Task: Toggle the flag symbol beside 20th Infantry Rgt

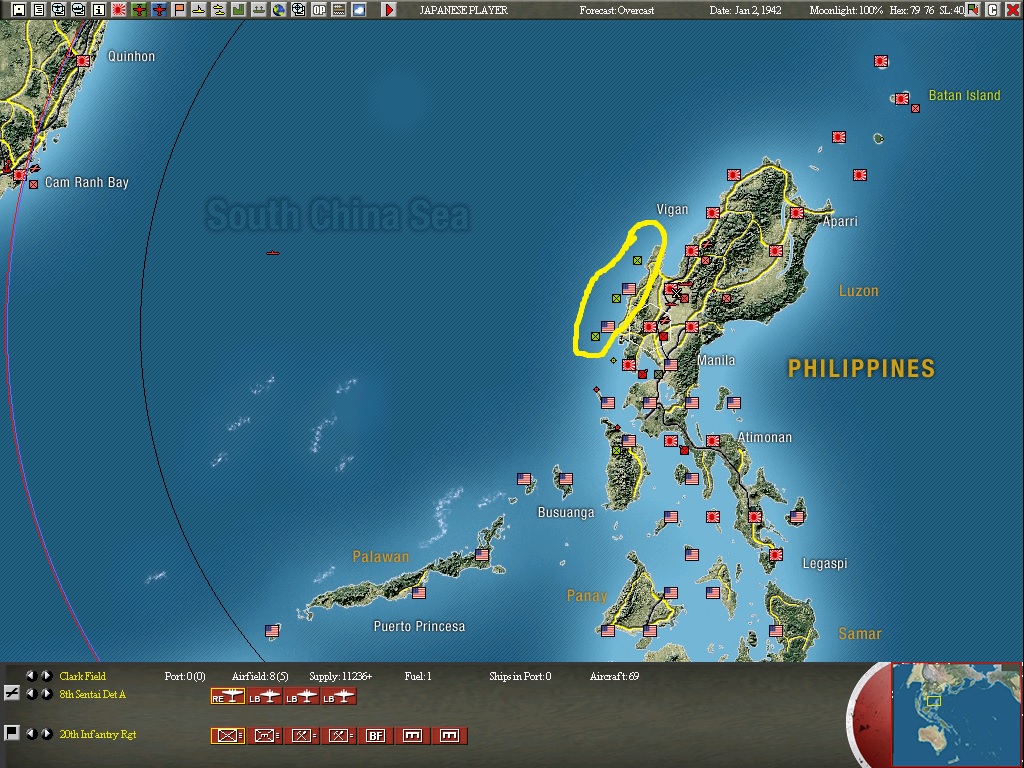Action: (x=10, y=733)
